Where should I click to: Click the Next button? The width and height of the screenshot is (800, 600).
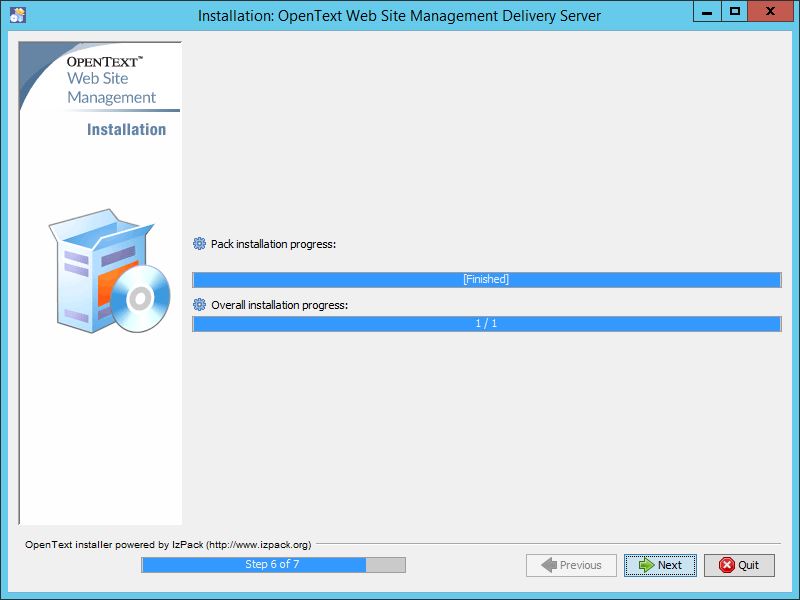660,565
